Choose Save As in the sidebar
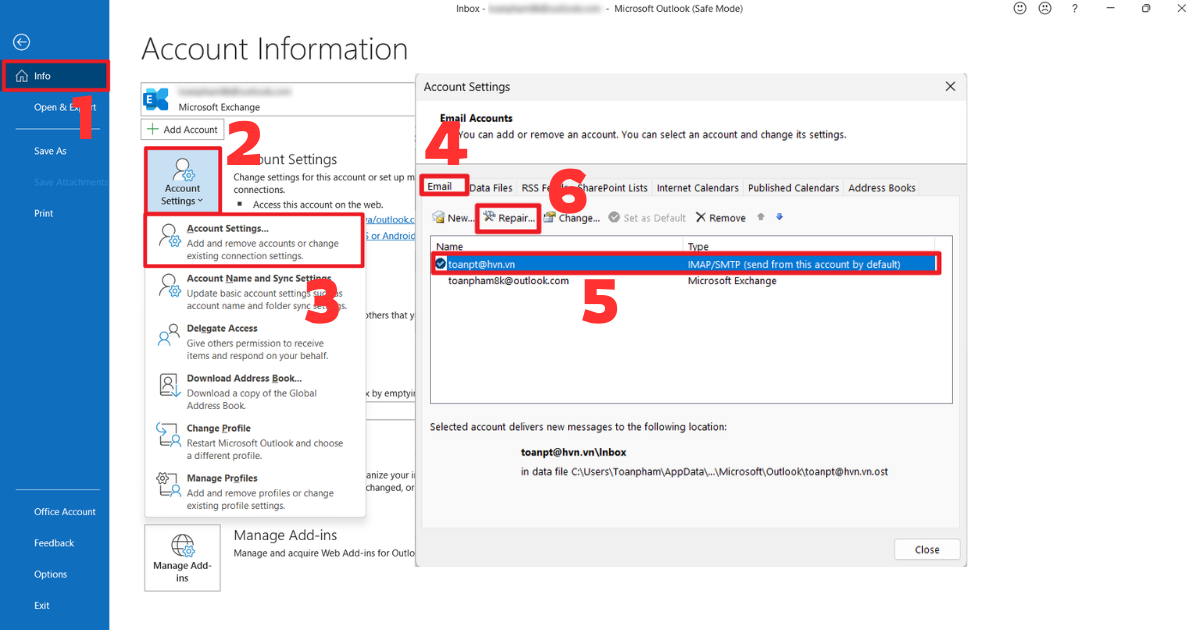This screenshot has height=630, width=1200. 50,151
